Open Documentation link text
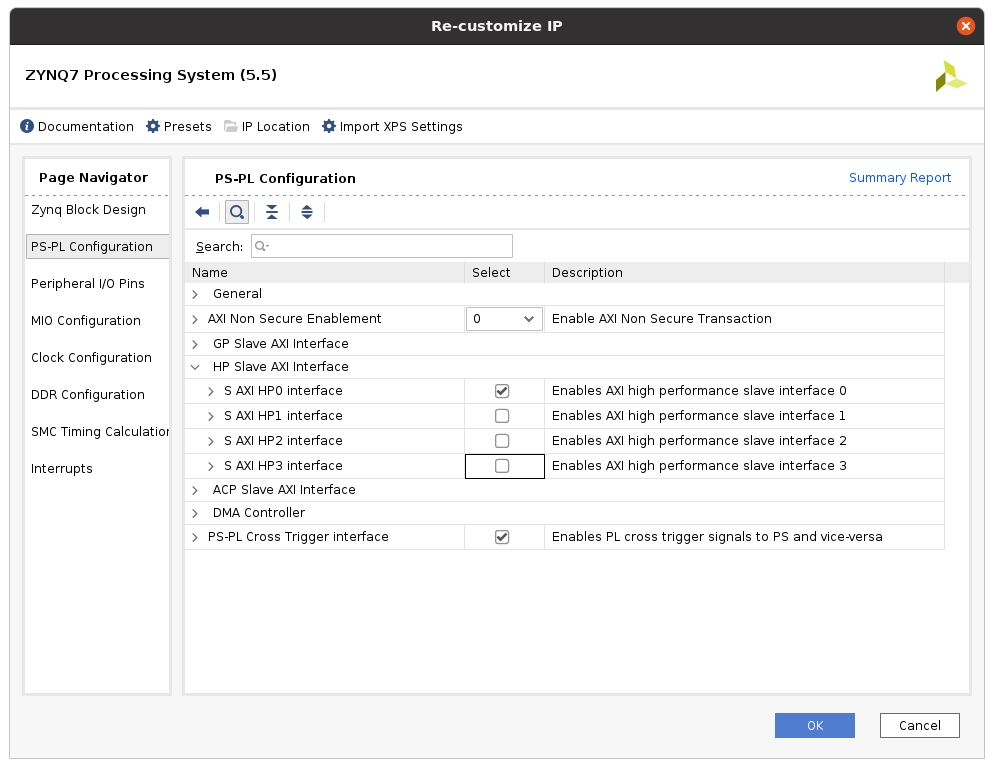994x768 pixels. (86, 126)
